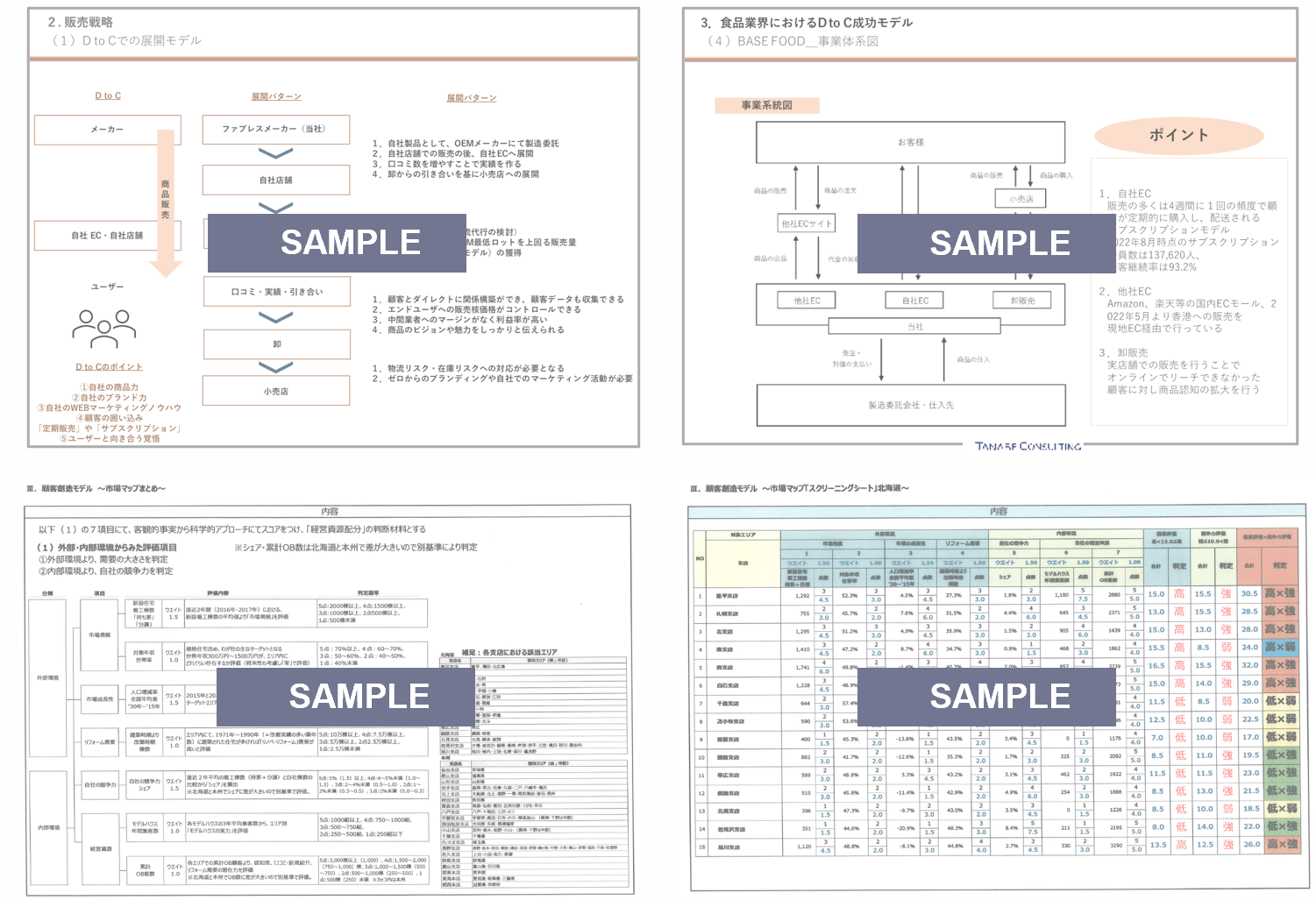1316x900 pixels.
Task: Click the '２．他社EC' point heading
Action: pos(1126,292)
